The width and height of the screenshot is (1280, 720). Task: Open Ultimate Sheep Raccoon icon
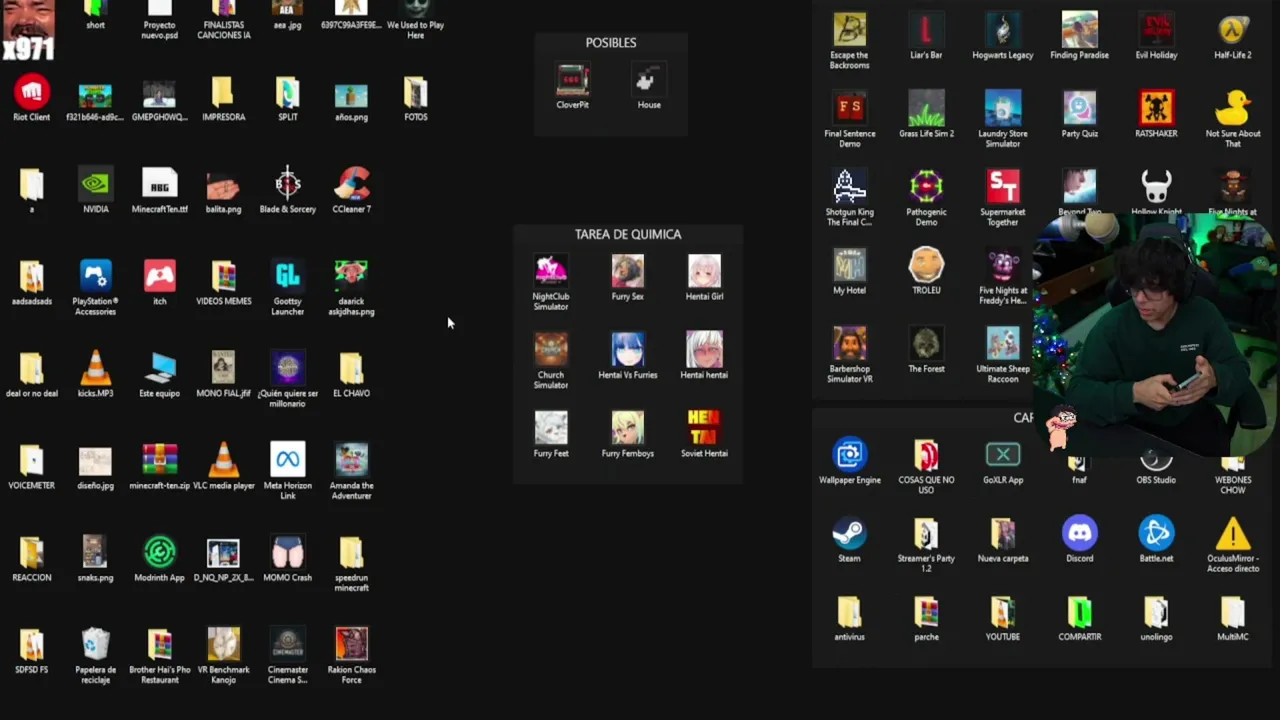(1003, 344)
